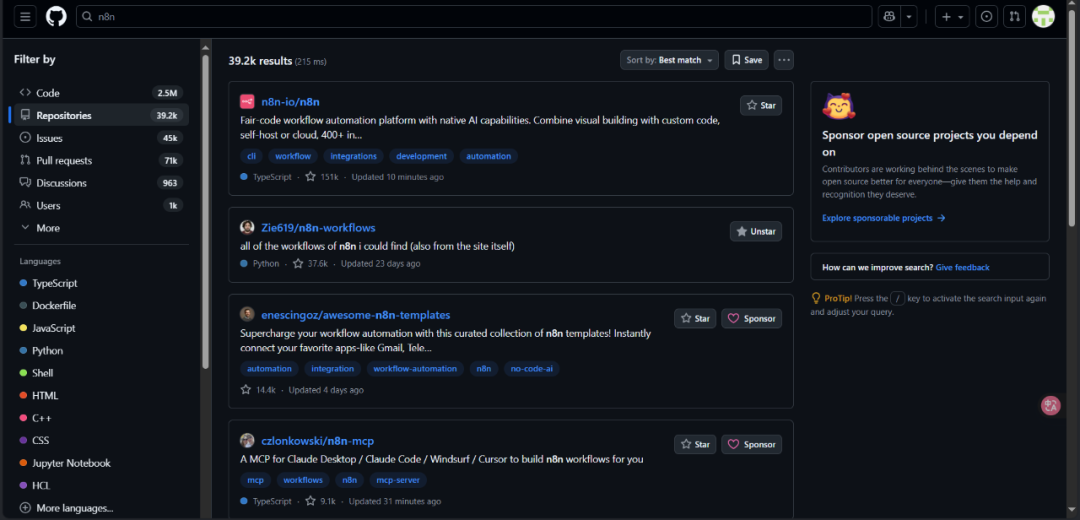Open the user avatar menu
Image resolution: width=1080 pixels, height=520 pixels.
coord(1043,17)
